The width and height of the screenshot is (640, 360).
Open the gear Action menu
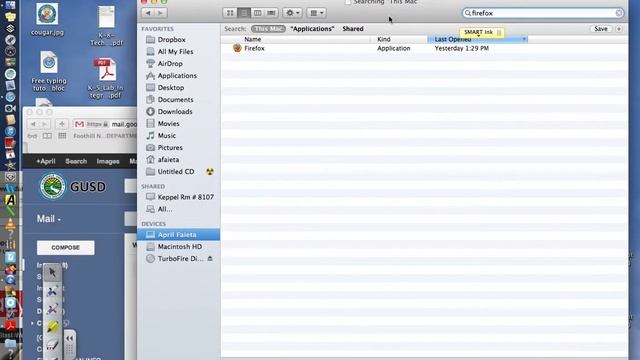(x=292, y=13)
